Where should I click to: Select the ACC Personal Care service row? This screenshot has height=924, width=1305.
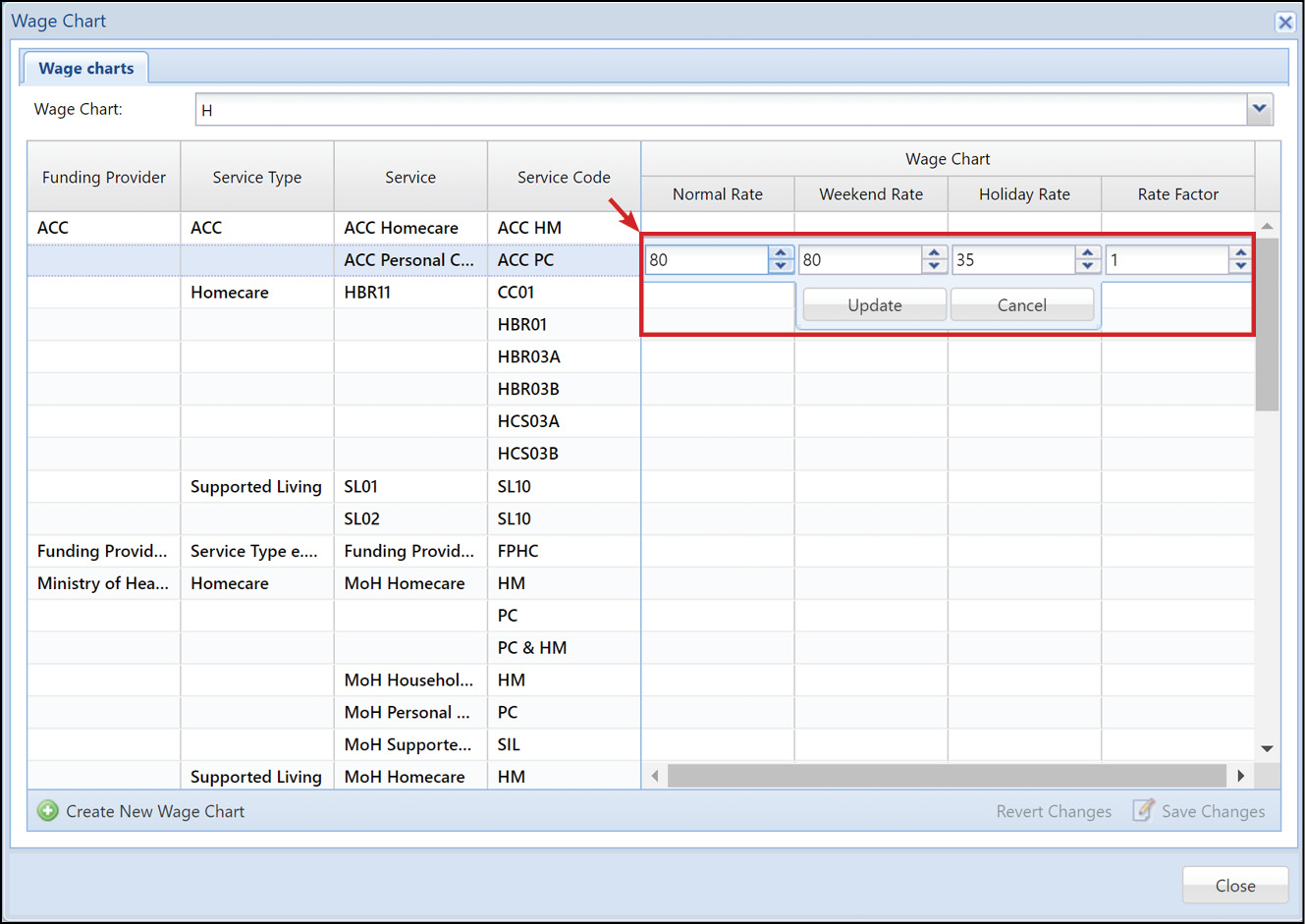409,259
